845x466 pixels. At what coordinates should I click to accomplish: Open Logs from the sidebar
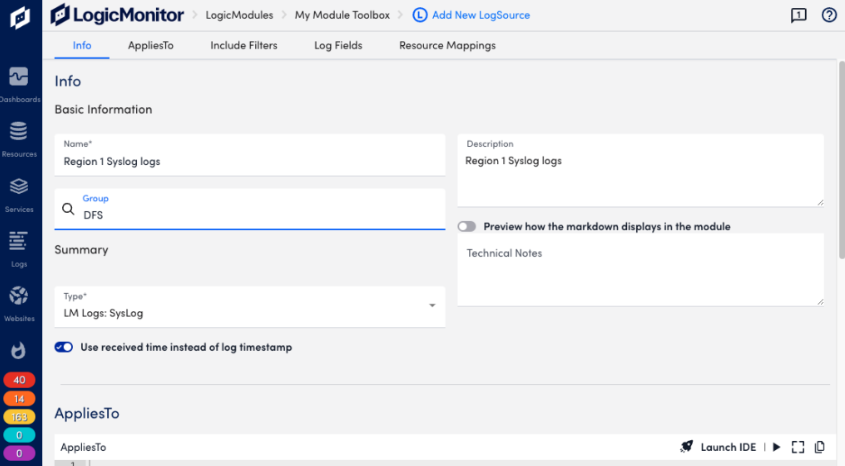point(19,249)
